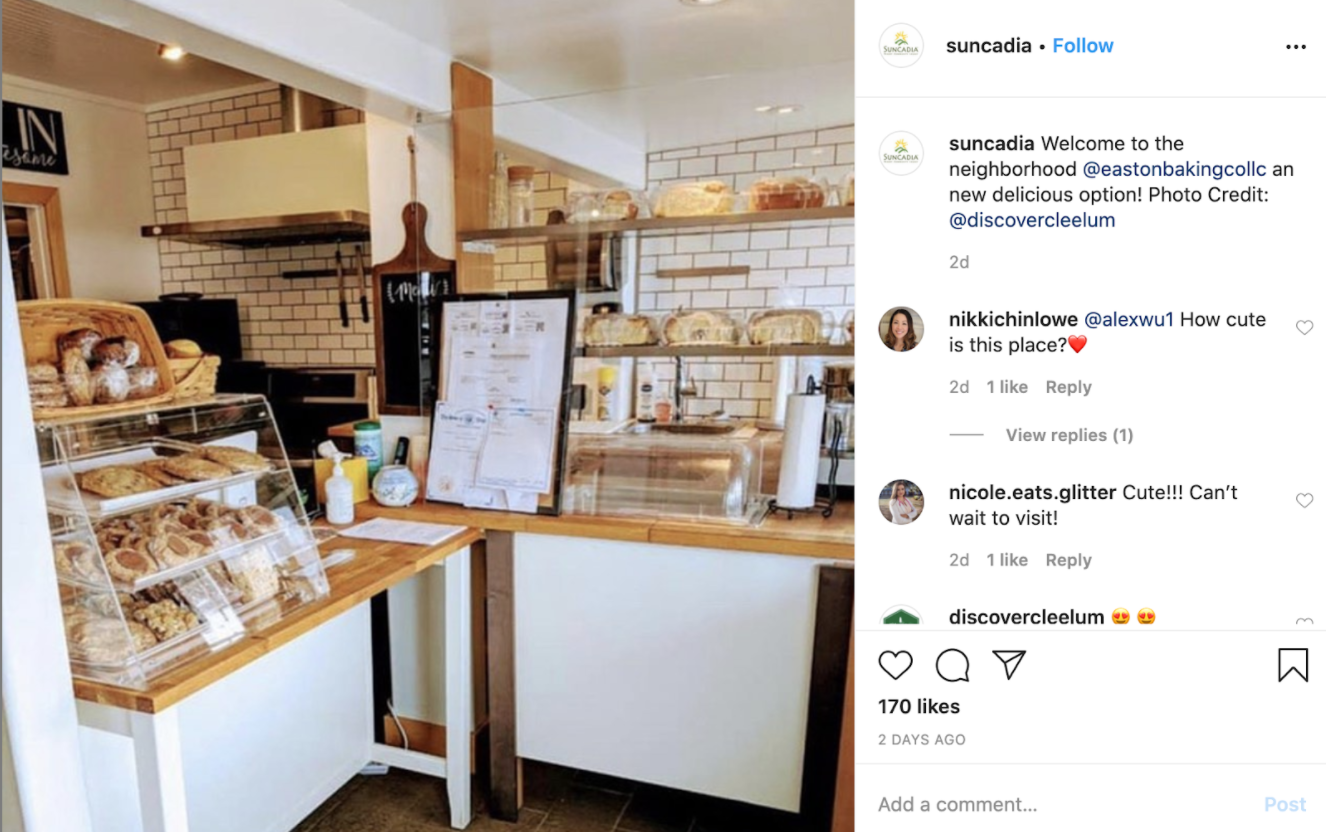Open the @eastonbakingcollc mention link
The width and height of the screenshot is (1330, 832).
pos(1174,169)
